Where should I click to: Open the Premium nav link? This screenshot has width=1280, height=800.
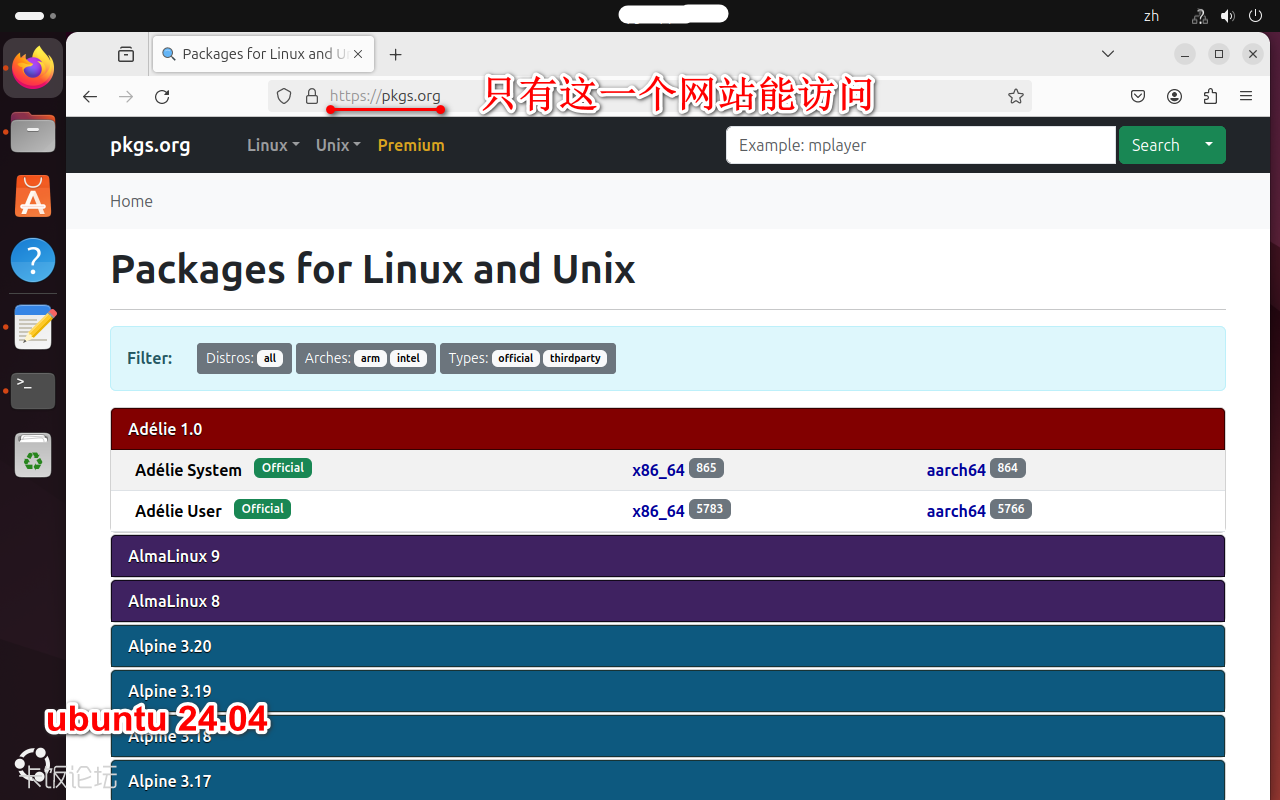tap(411, 145)
